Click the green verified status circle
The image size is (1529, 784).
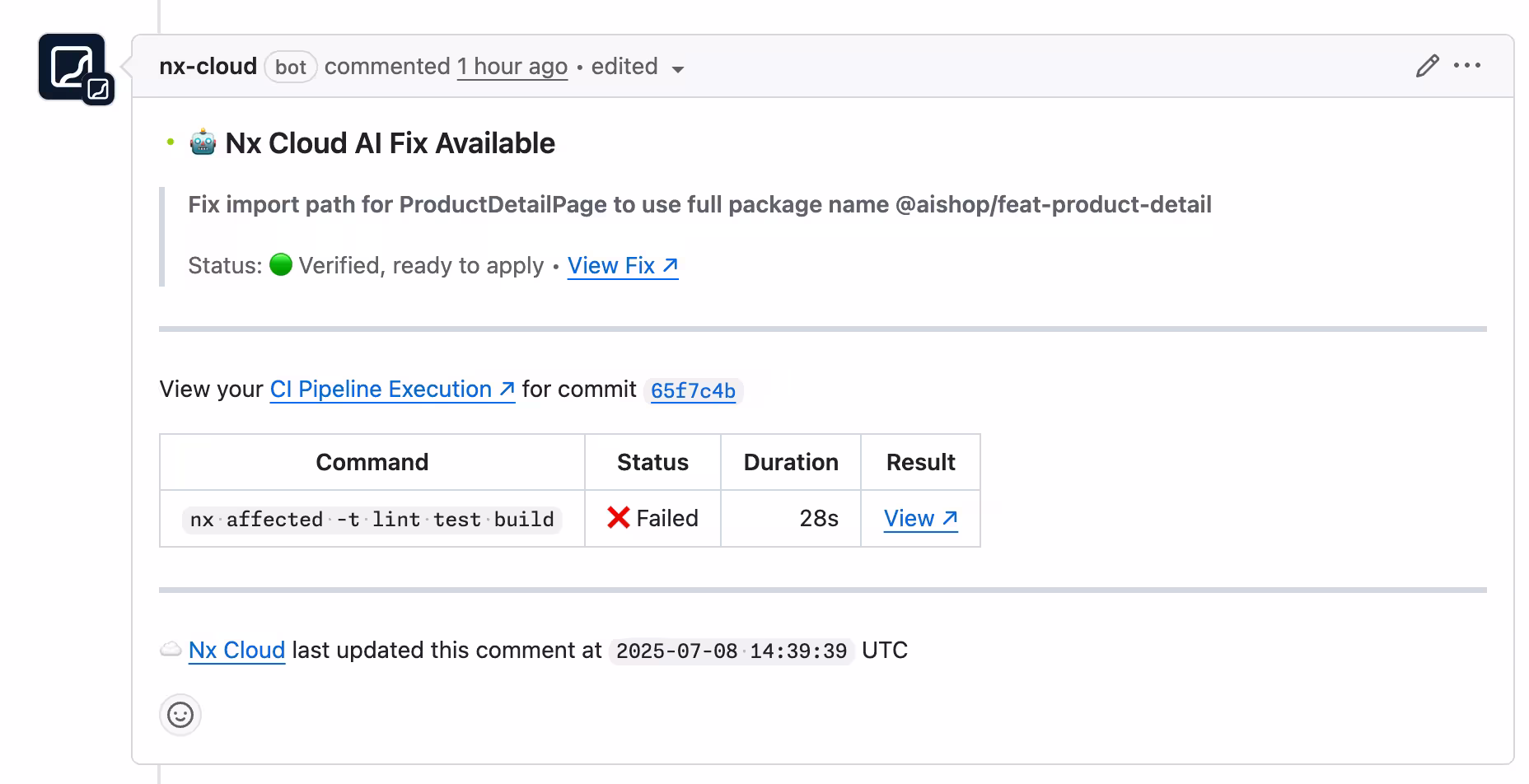coord(281,265)
